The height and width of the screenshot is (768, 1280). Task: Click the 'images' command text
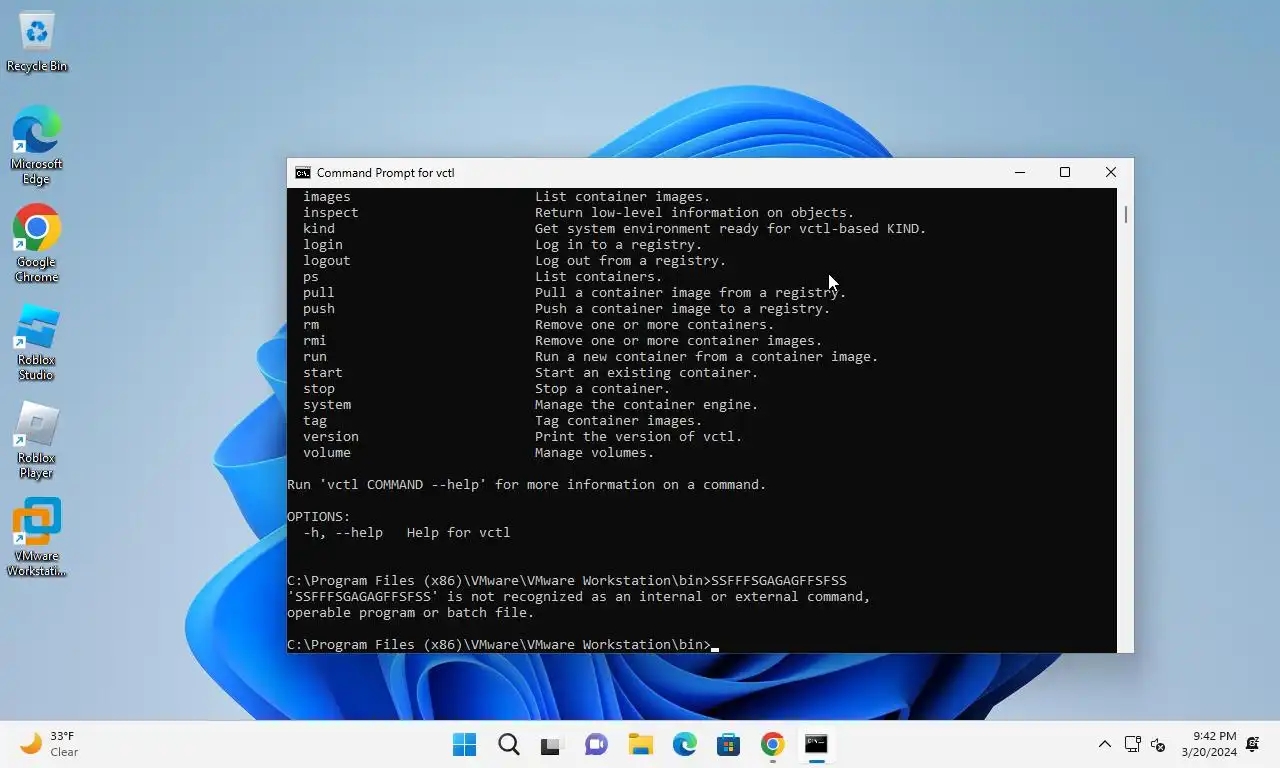[327, 197]
